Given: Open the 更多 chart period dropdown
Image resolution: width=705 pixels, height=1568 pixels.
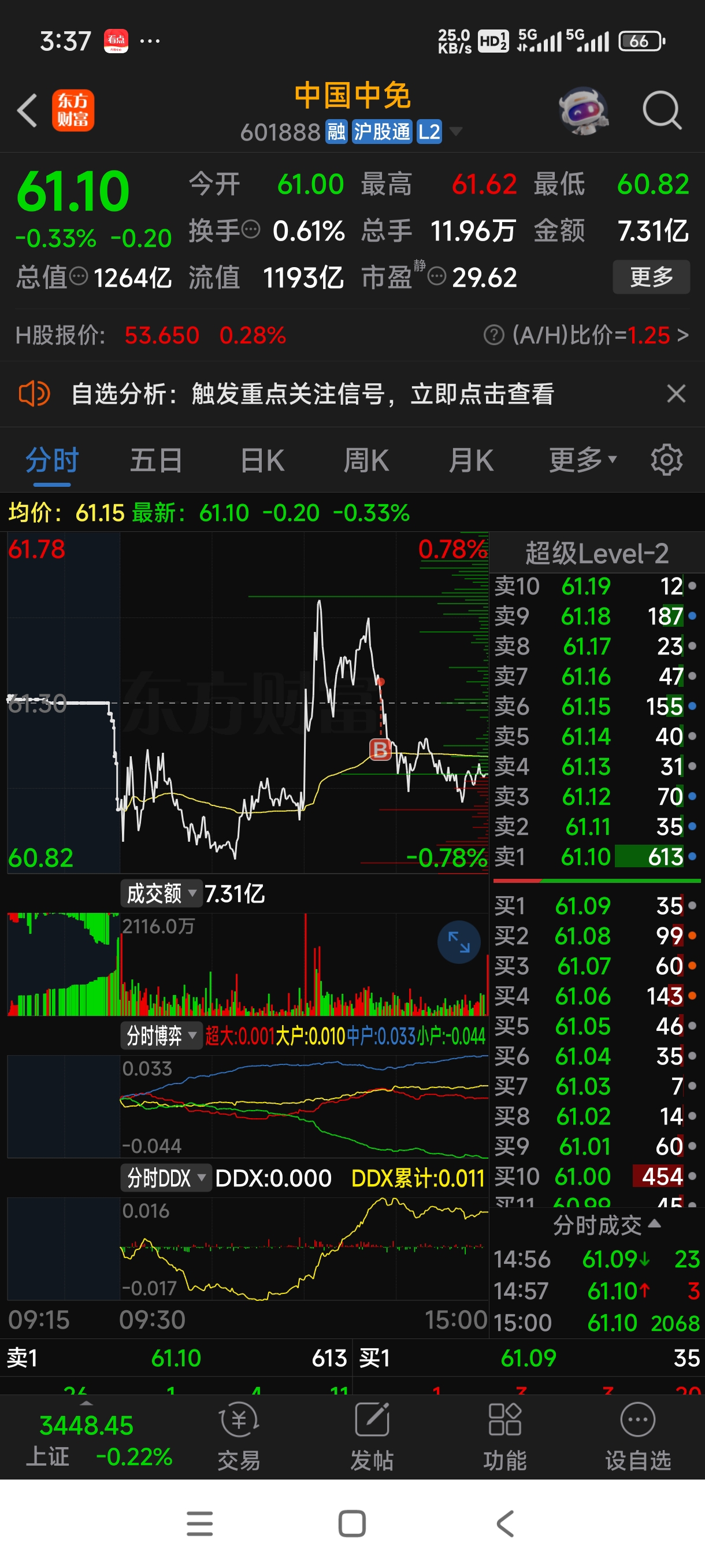Looking at the screenshot, I should pos(582,460).
